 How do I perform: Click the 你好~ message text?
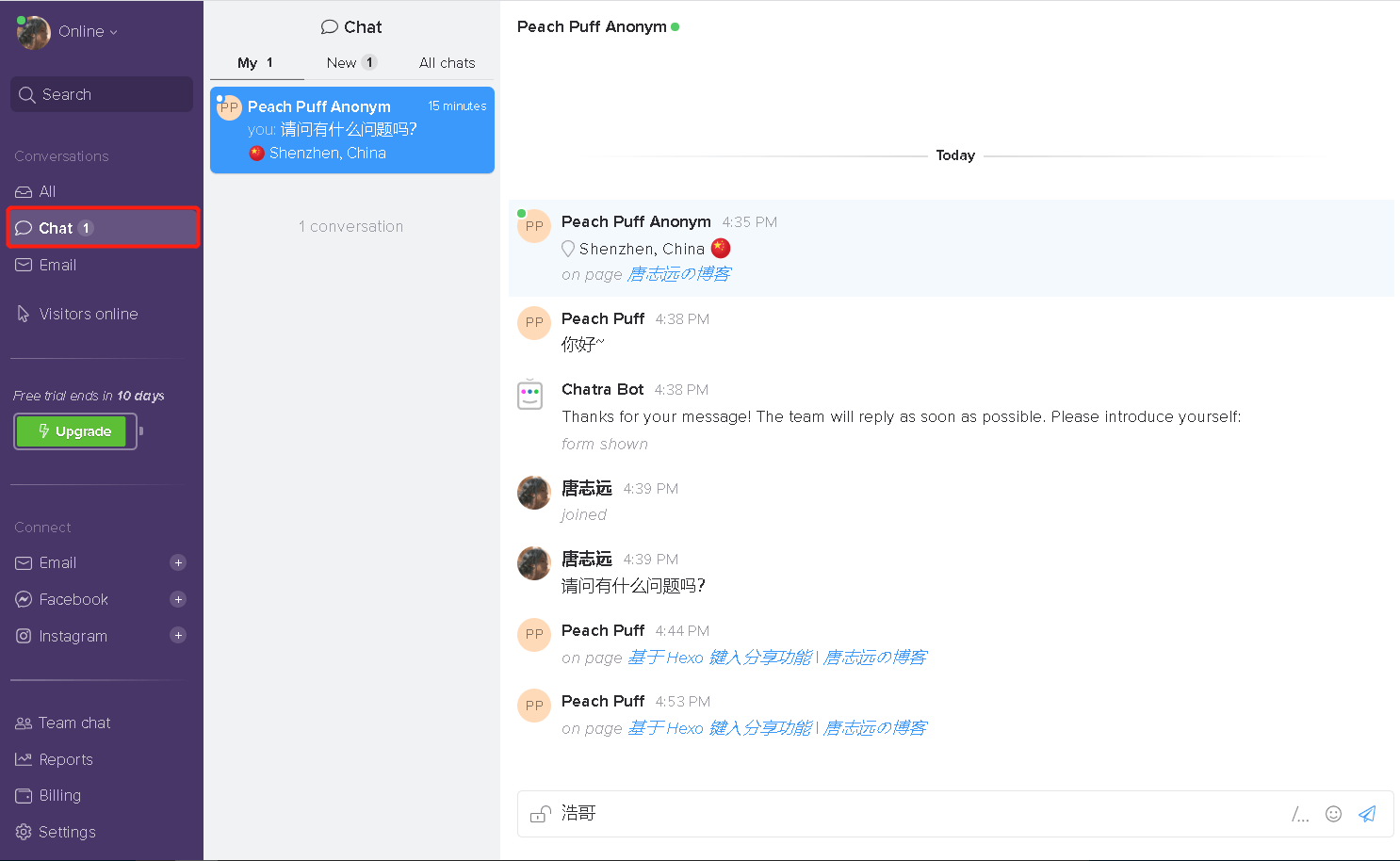point(583,345)
